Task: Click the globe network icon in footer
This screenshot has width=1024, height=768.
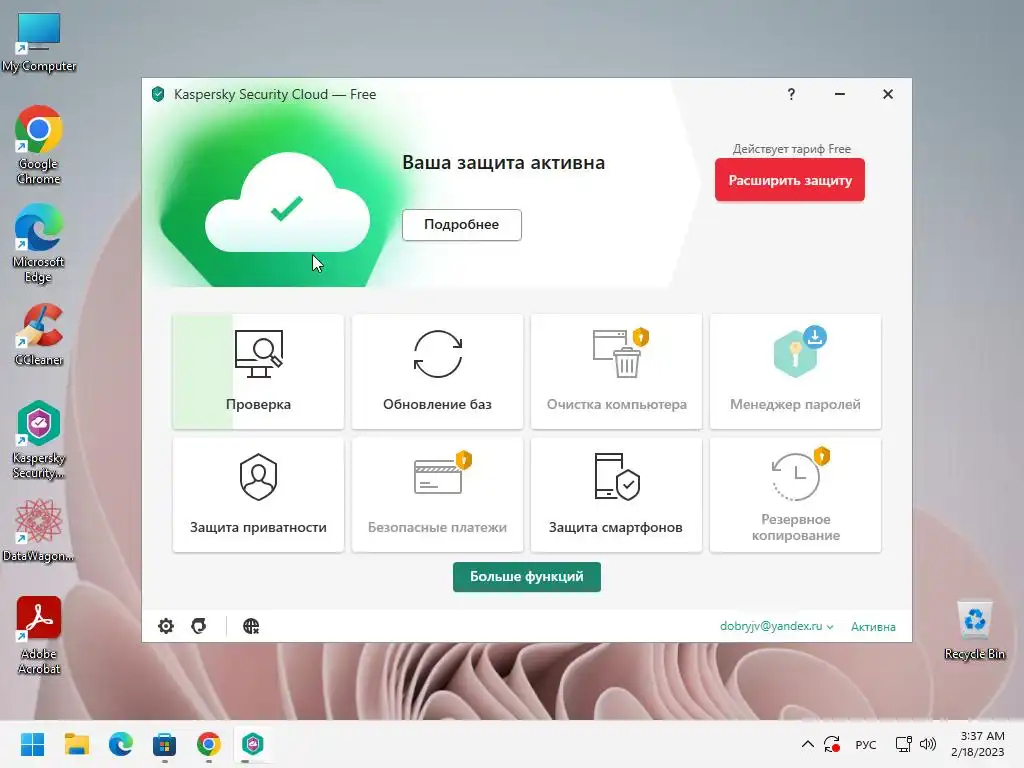Action: coord(251,626)
